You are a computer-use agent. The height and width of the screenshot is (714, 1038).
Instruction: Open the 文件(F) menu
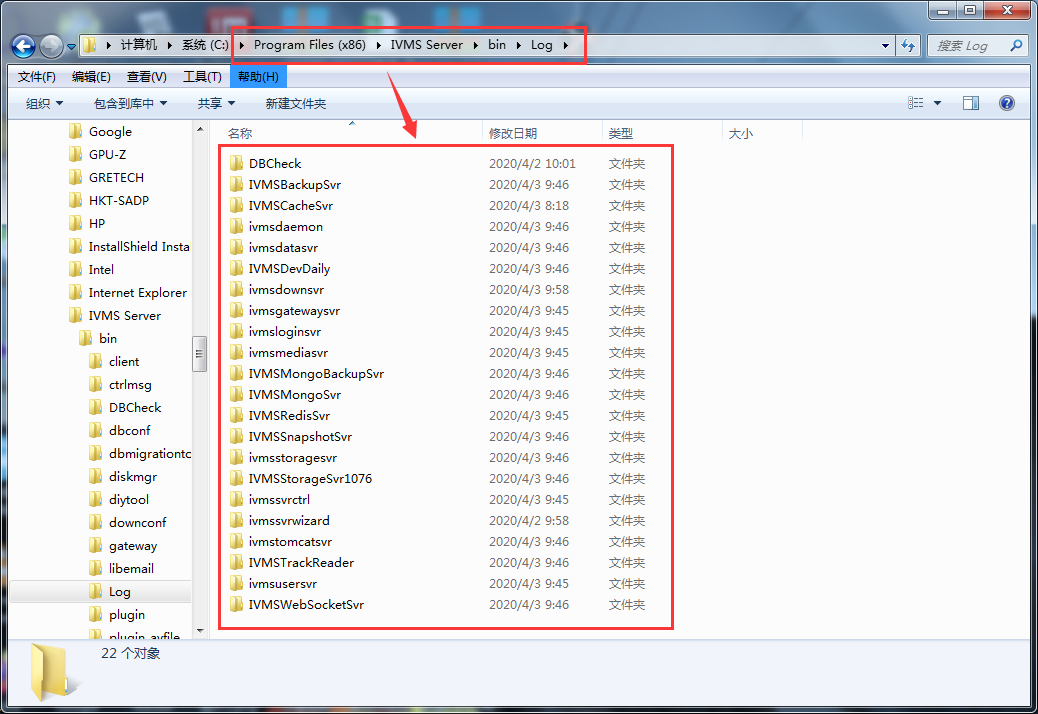click(x=36, y=77)
